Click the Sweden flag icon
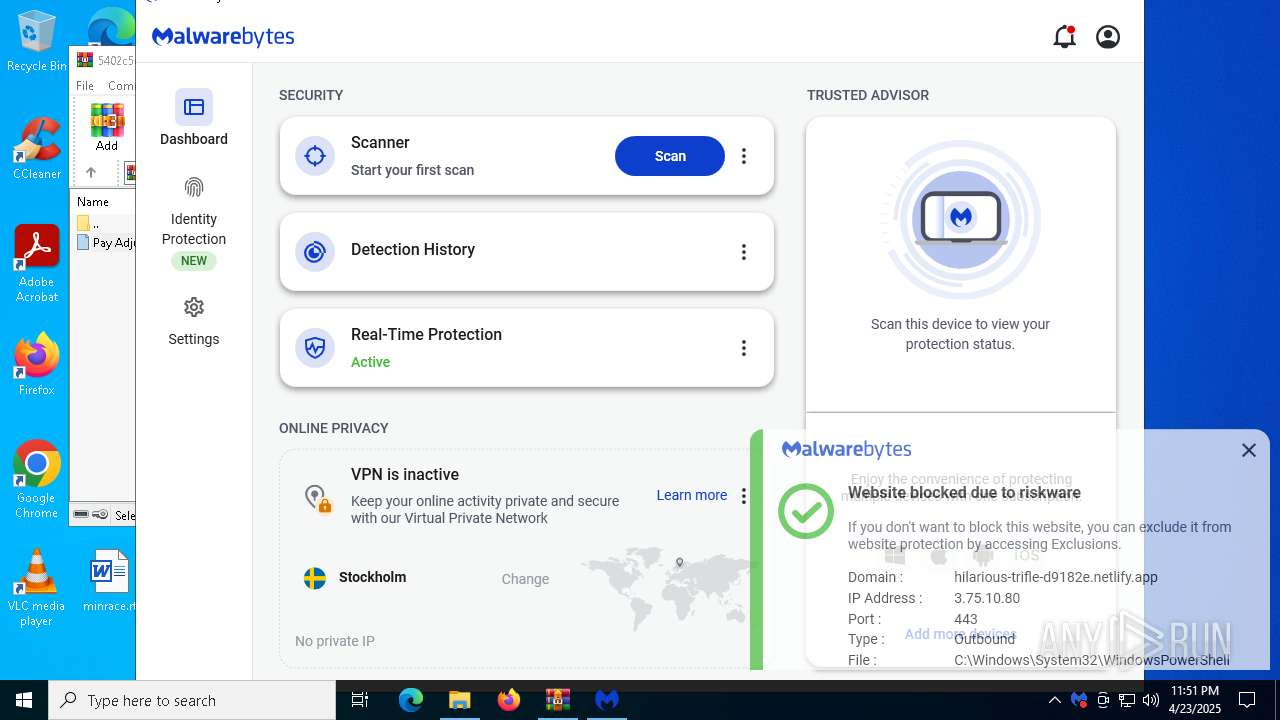 315,578
